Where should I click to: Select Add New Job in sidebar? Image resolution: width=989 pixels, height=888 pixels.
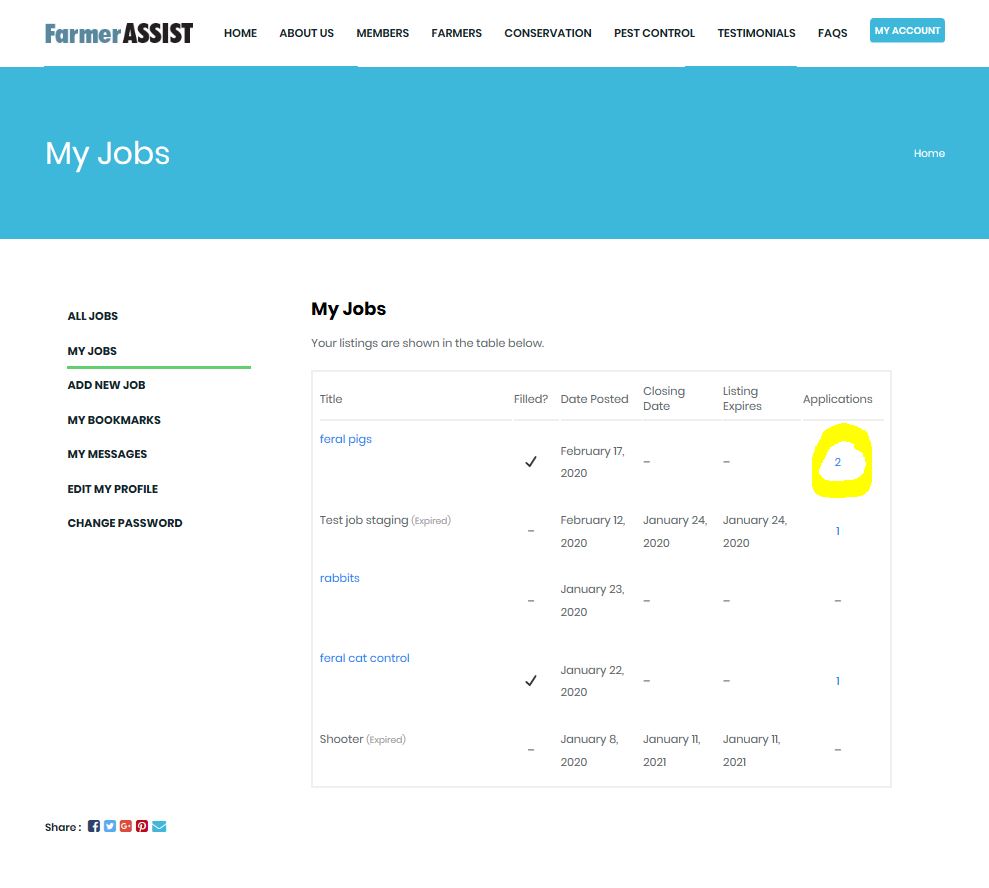(x=106, y=385)
